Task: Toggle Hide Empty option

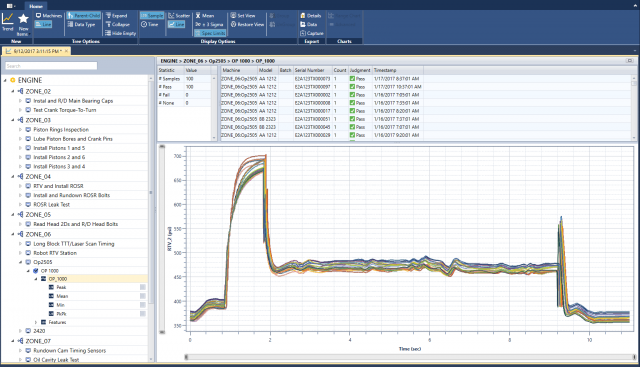Action: click(120, 33)
